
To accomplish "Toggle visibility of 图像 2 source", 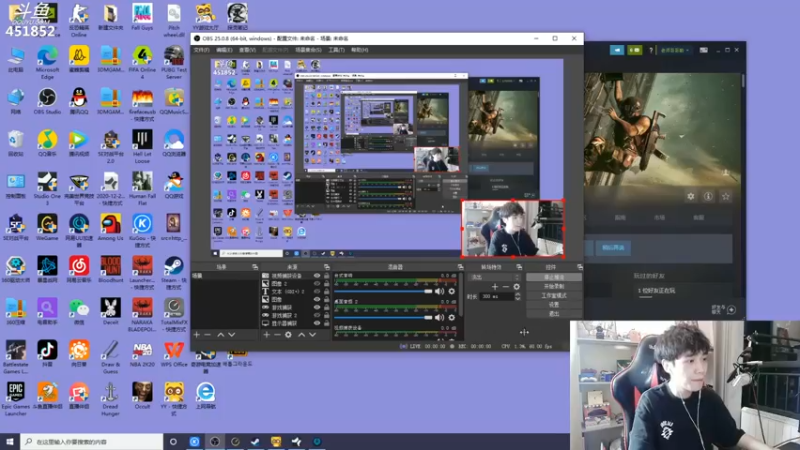I will pyautogui.click(x=317, y=284).
